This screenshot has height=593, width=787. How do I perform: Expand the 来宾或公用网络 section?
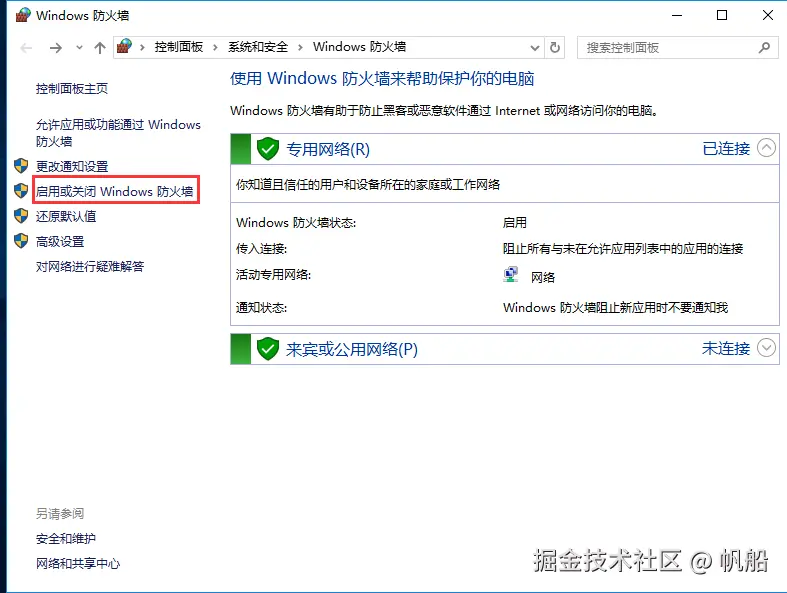[x=766, y=347]
